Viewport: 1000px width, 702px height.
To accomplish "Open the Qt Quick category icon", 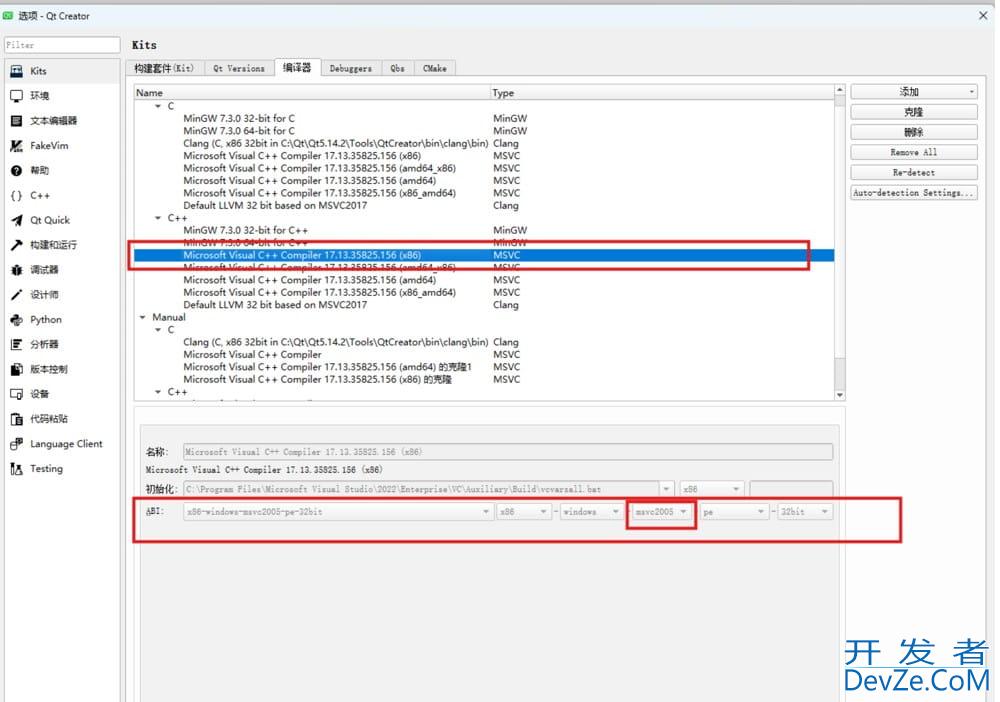I will [17, 220].
